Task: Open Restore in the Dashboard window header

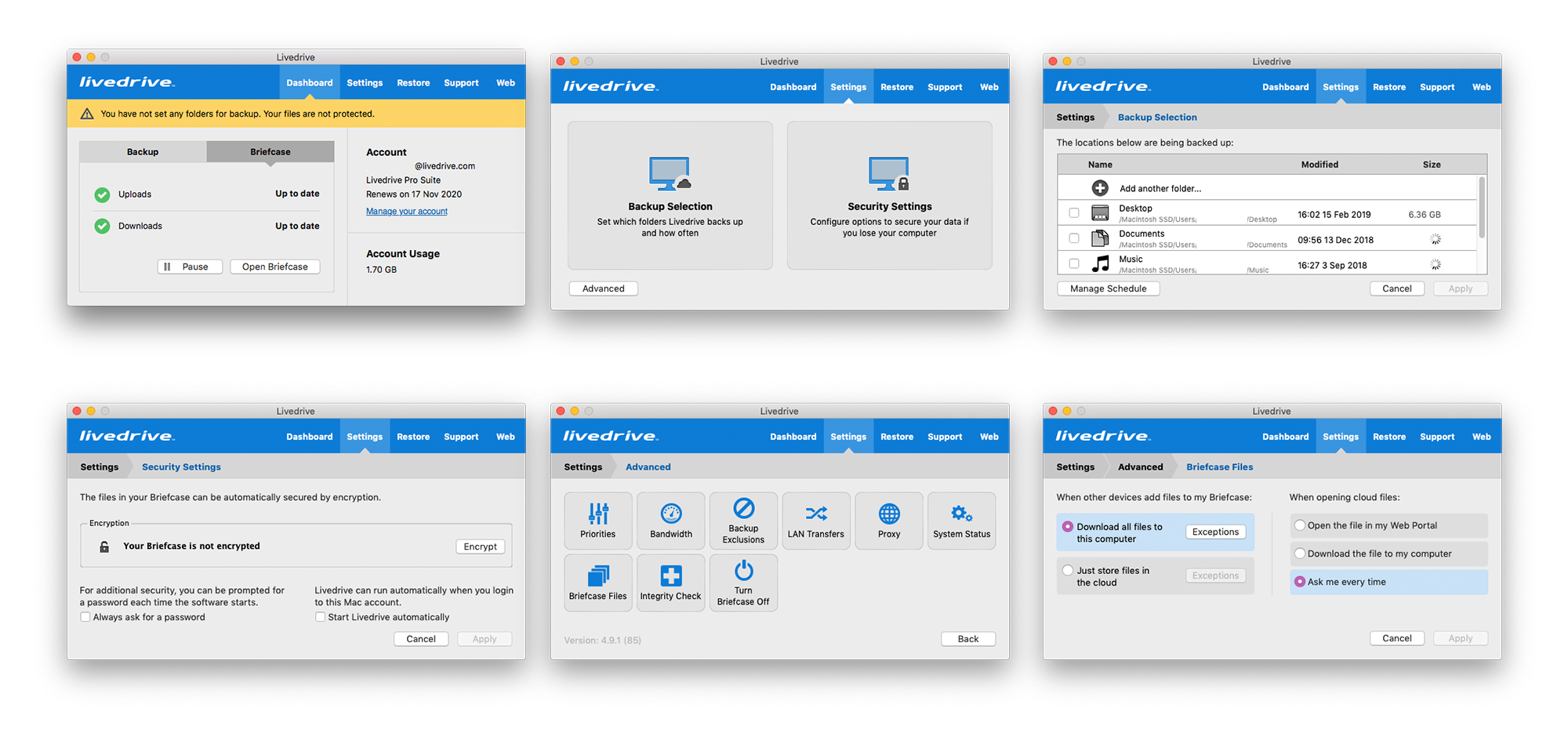Action: pos(413,82)
